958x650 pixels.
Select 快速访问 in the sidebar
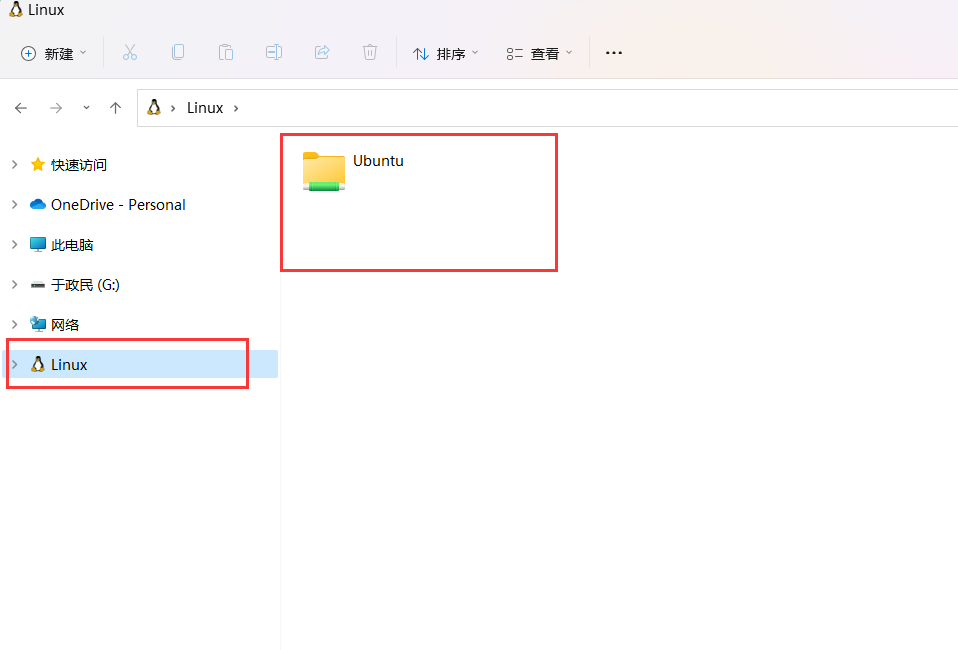point(79,165)
